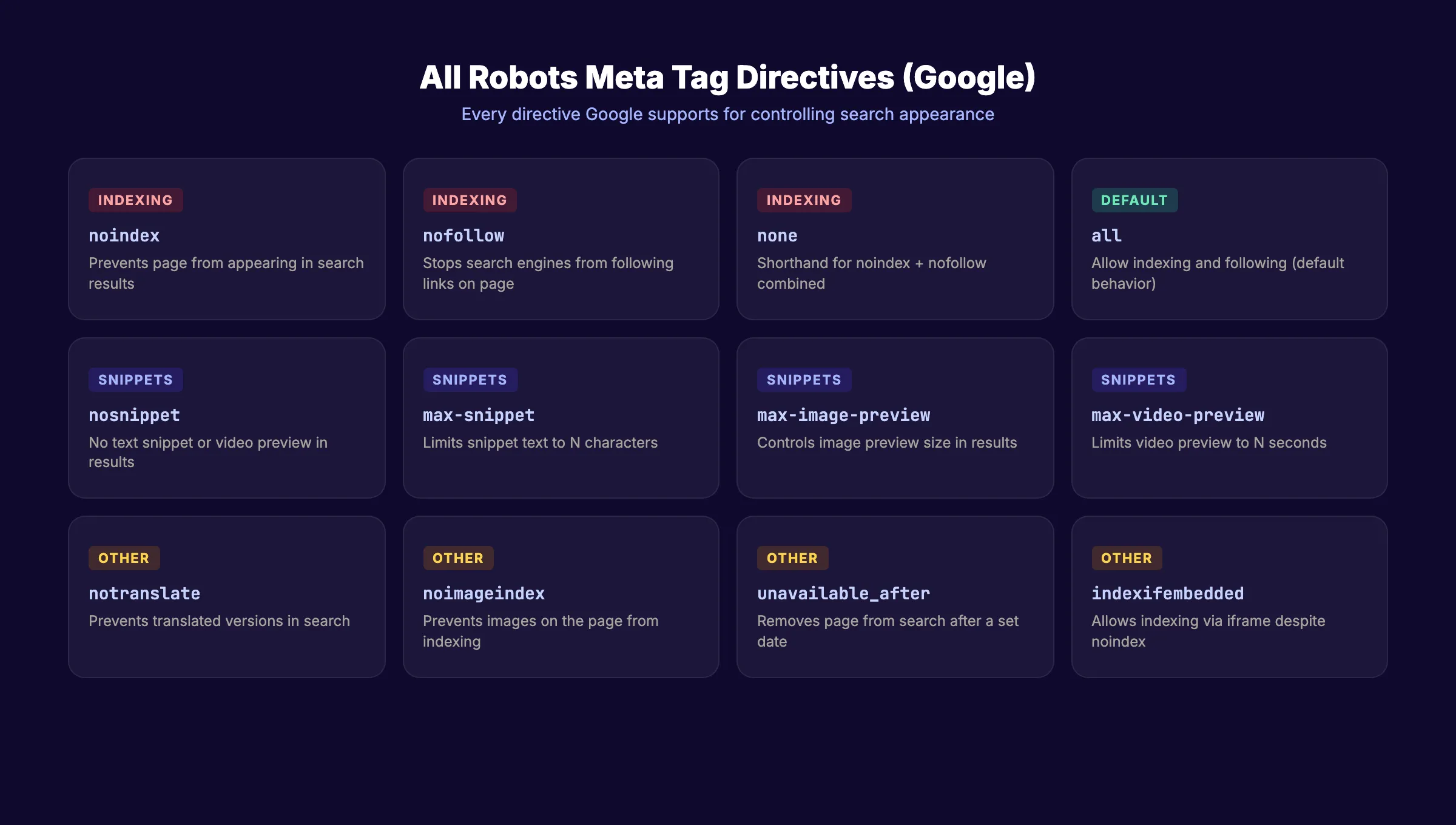Select the 'unavailable_after' directive name
1456x825 pixels.
pos(843,593)
